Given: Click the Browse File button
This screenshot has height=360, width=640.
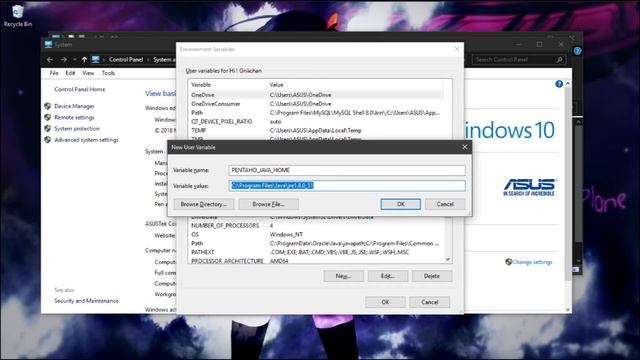Looking at the screenshot, I should pos(268,204).
